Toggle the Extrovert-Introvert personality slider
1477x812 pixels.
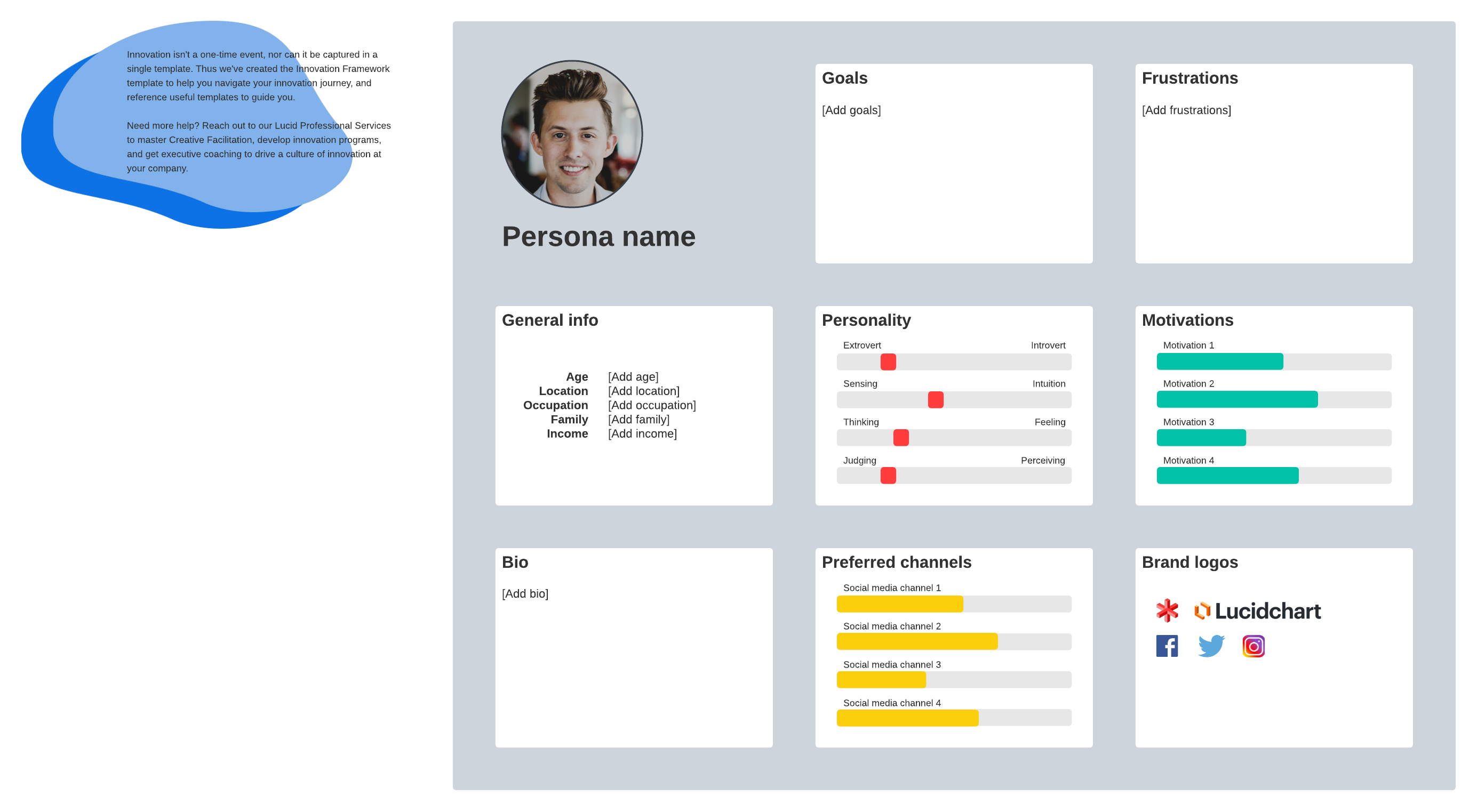(885, 362)
